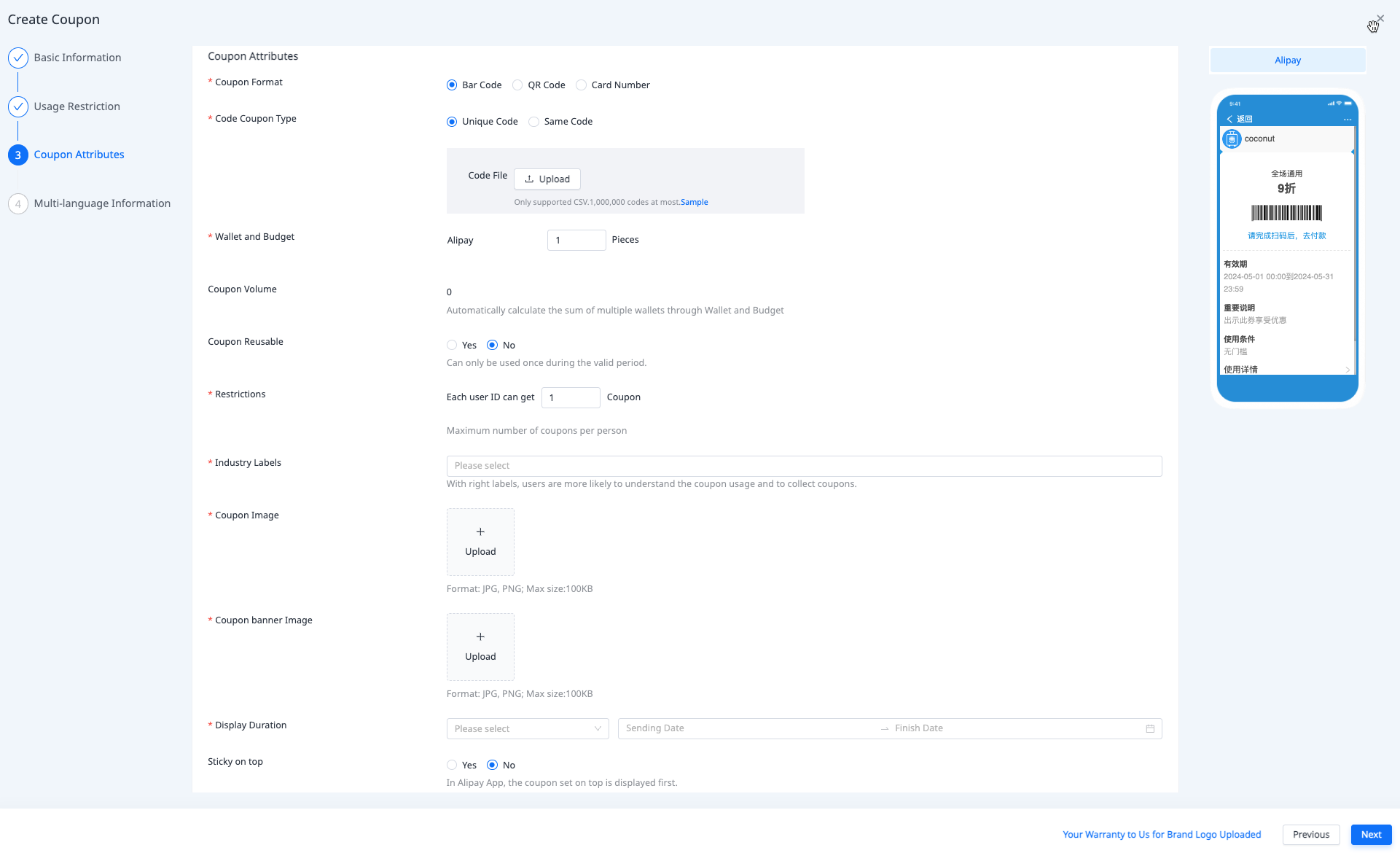Expand usage details chevron in phone preview

coord(1347,370)
